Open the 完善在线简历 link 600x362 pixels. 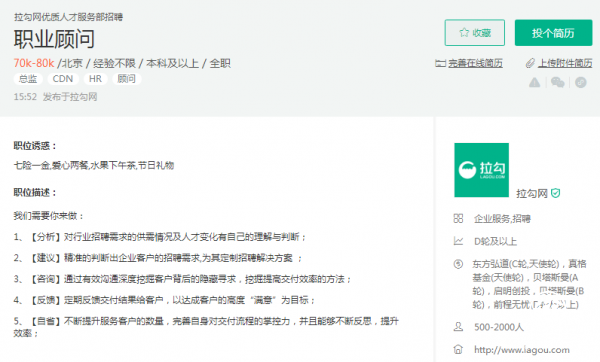tap(475, 63)
